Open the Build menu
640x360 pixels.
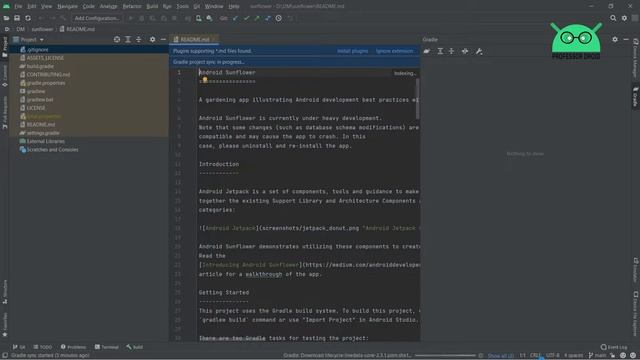[152, 6]
